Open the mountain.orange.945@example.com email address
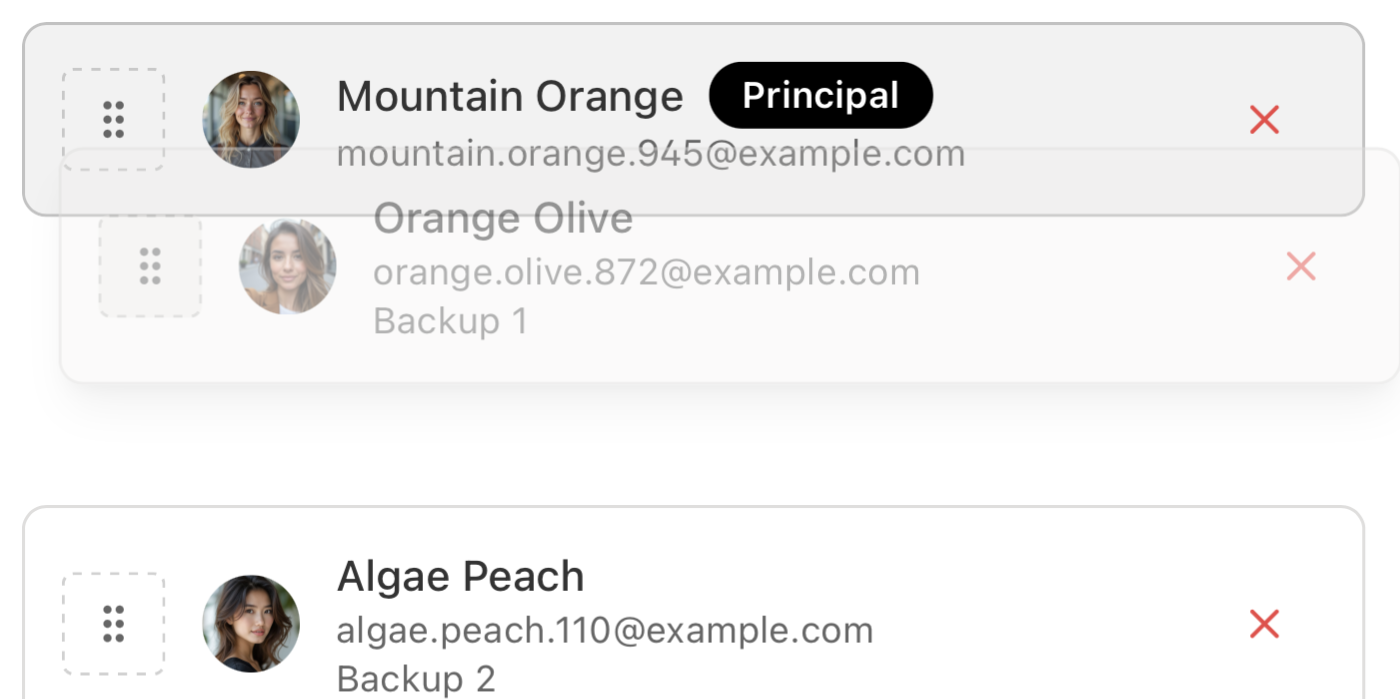This screenshot has width=1400, height=699. (x=650, y=154)
